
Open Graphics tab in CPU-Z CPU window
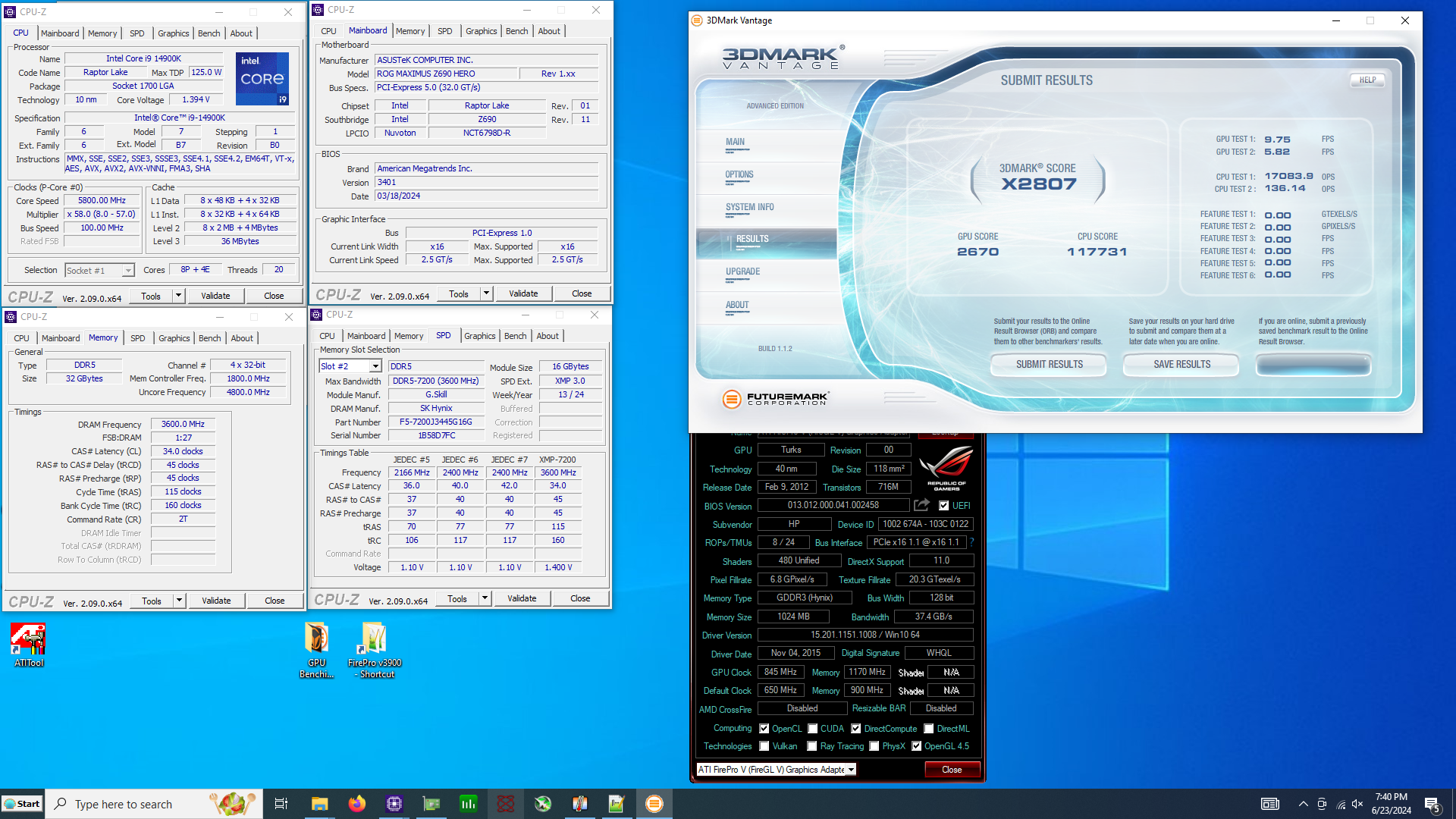point(174,33)
